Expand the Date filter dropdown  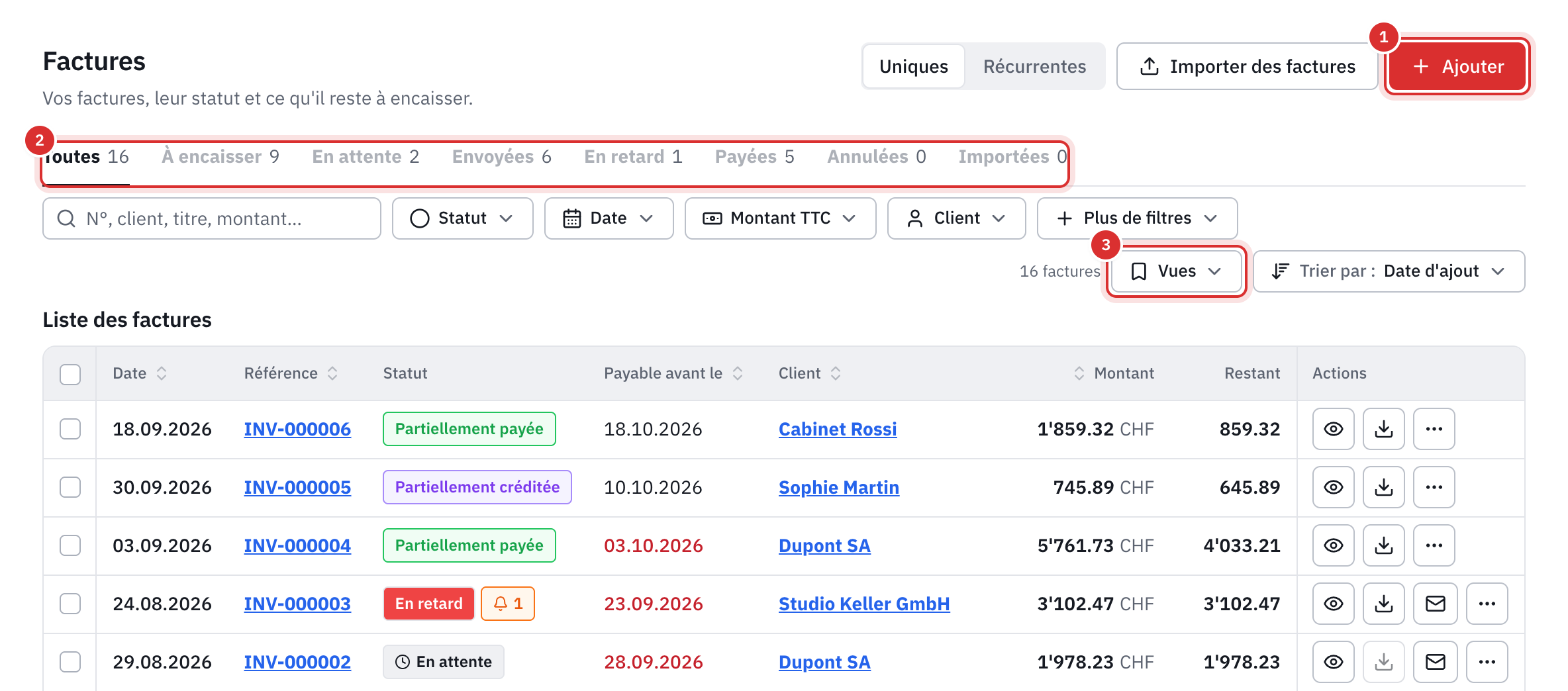[x=609, y=218]
